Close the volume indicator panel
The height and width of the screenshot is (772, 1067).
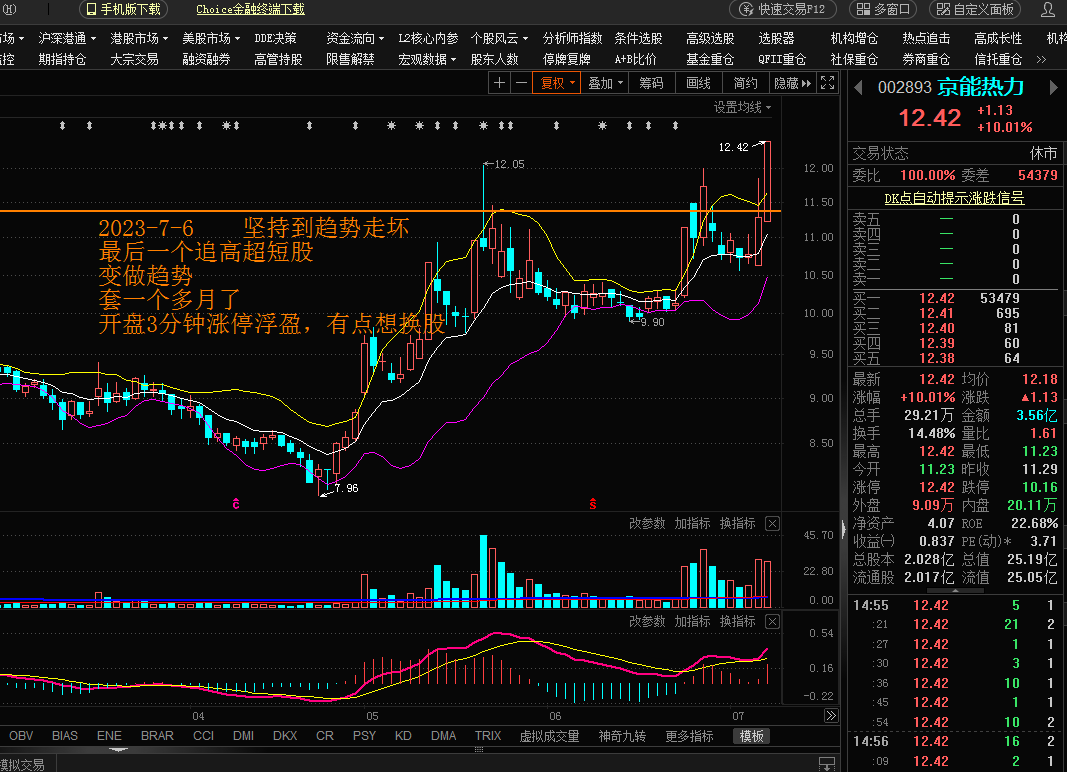point(772,524)
